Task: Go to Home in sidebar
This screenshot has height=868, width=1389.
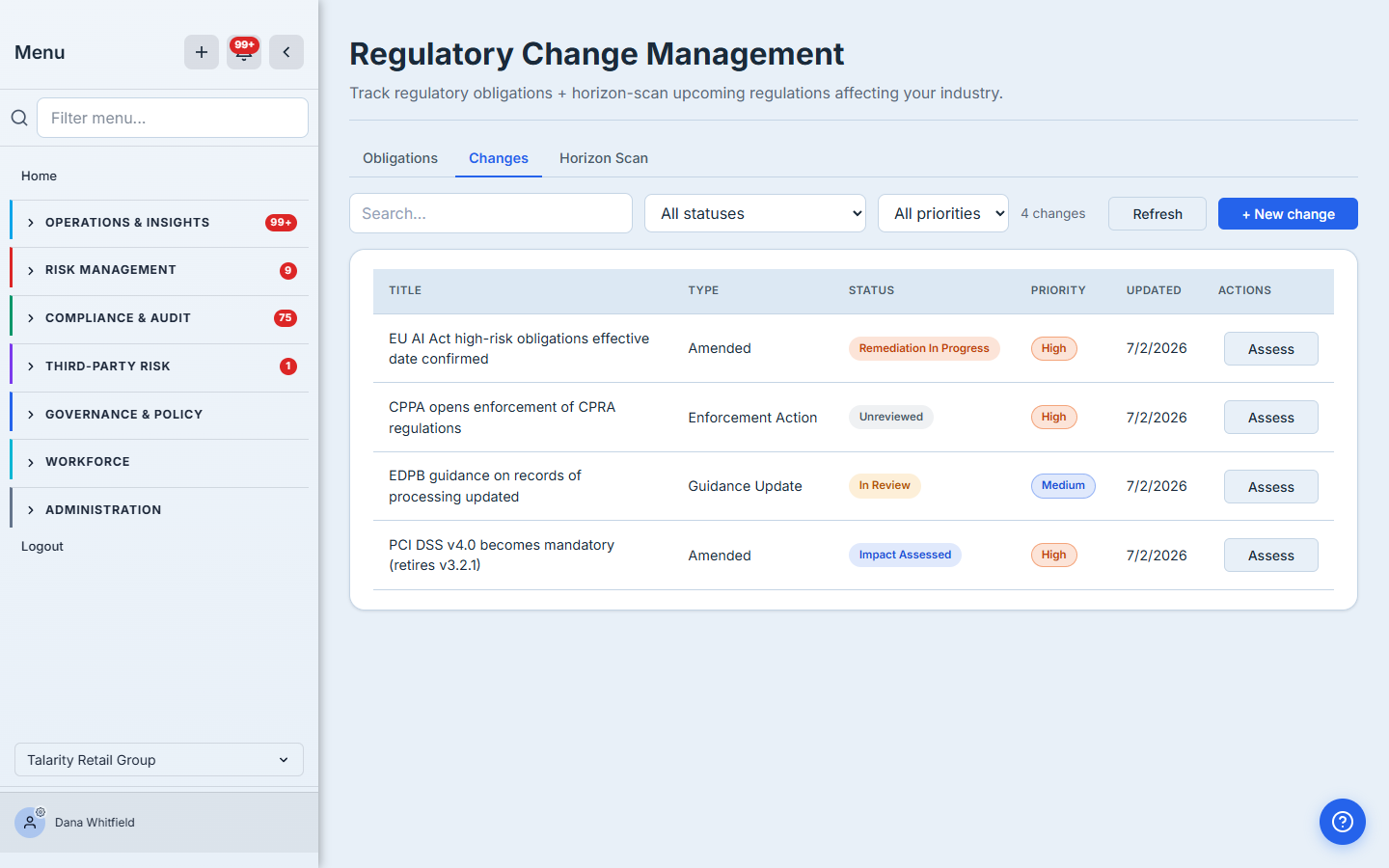Action: point(40,176)
